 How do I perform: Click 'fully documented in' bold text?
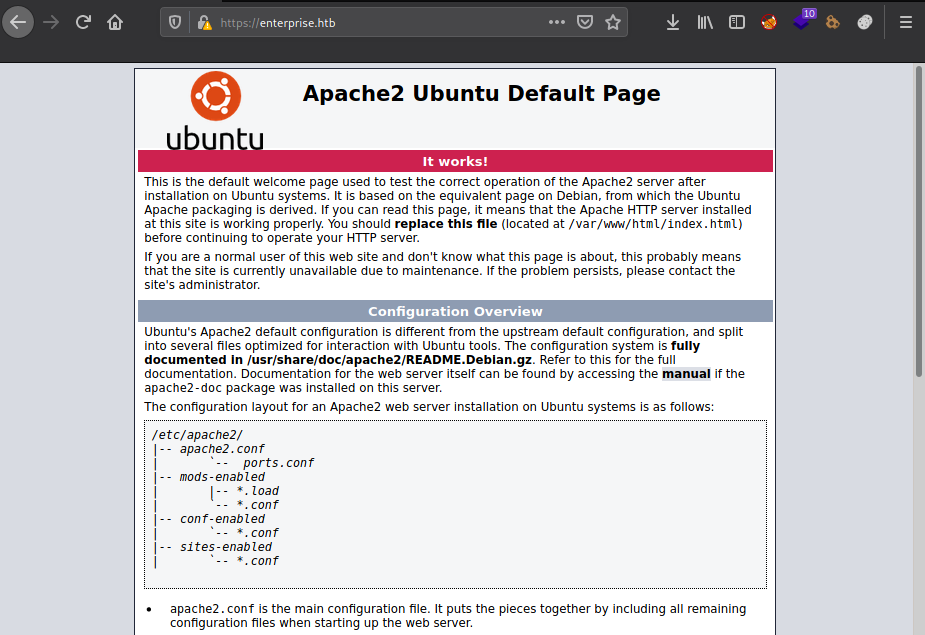[x=422, y=353]
